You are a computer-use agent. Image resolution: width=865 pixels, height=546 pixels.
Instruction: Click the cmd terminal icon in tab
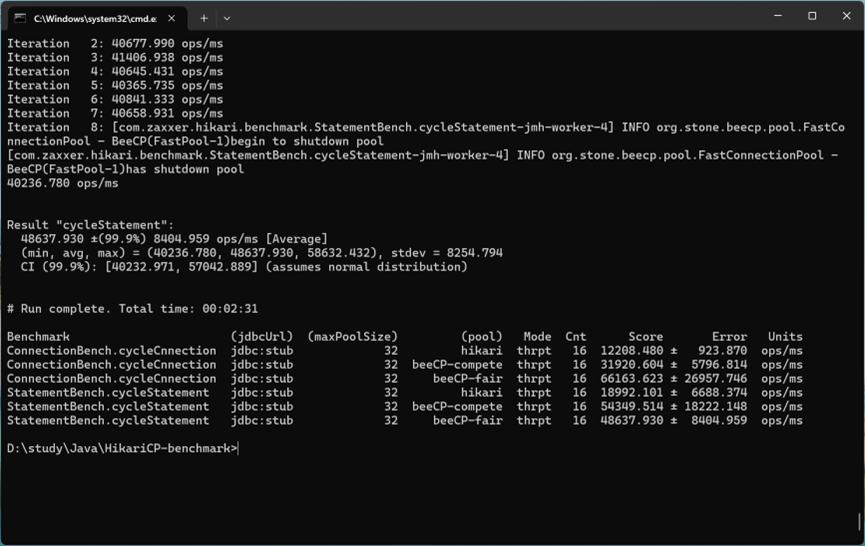[x=20, y=18]
